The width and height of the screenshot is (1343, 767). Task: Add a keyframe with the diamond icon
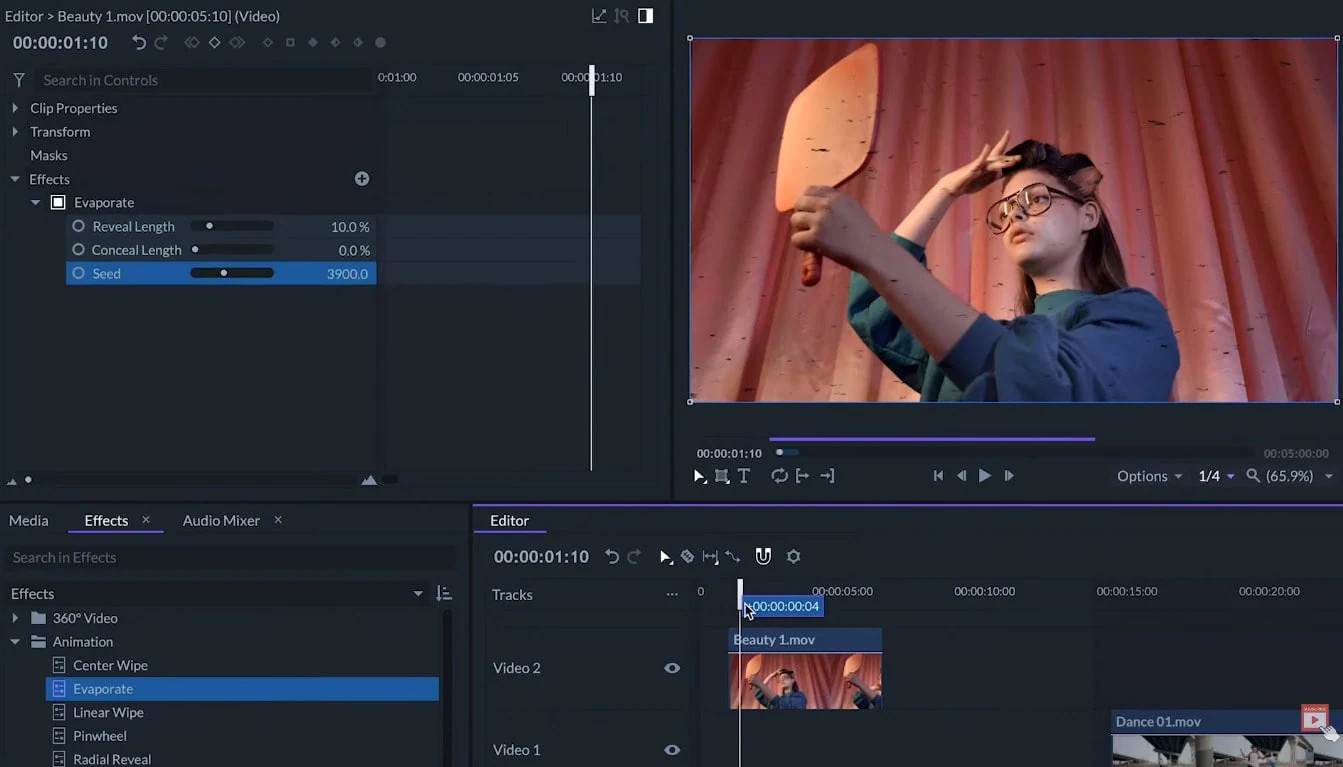(x=213, y=42)
